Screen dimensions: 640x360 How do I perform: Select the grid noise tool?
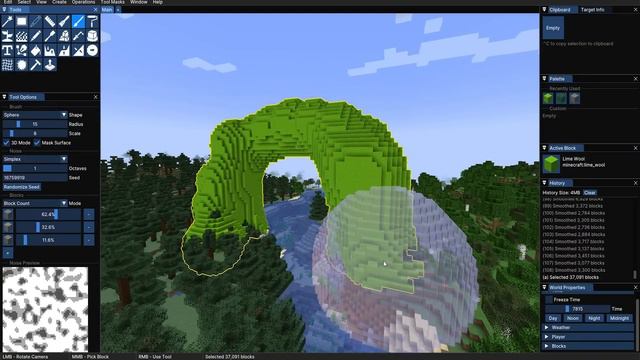coord(7,64)
